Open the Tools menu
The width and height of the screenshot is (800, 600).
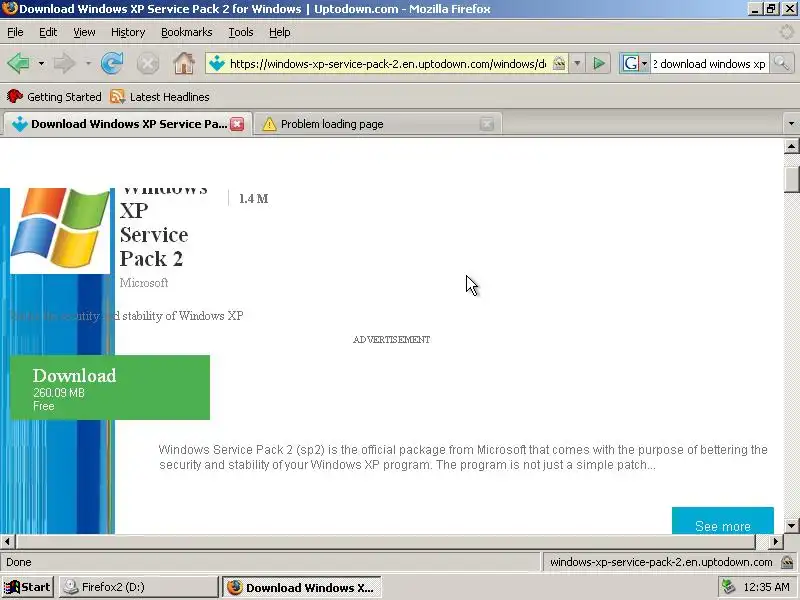pyautogui.click(x=241, y=32)
